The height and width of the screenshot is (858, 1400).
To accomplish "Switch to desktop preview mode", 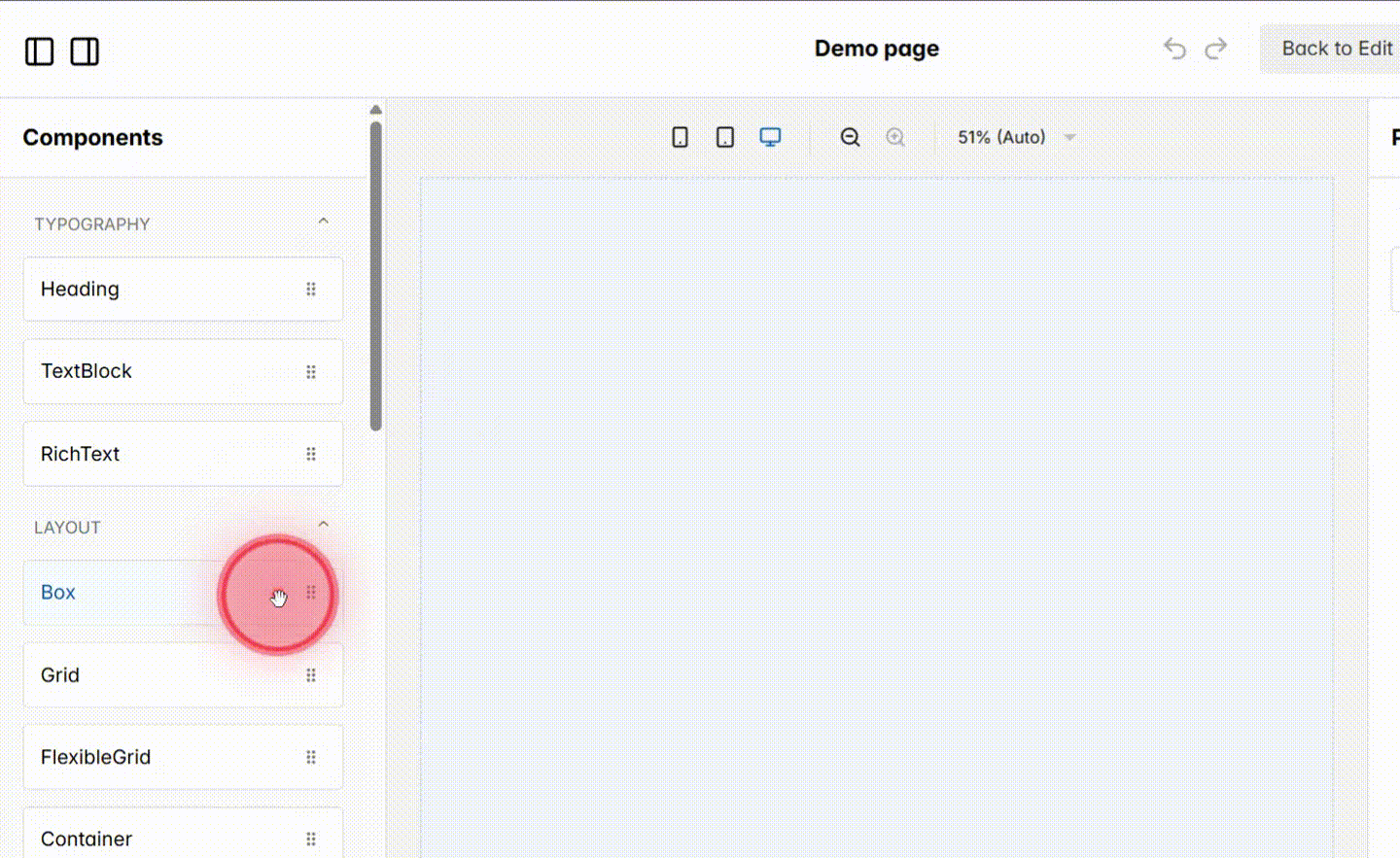I will [x=770, y=137].
